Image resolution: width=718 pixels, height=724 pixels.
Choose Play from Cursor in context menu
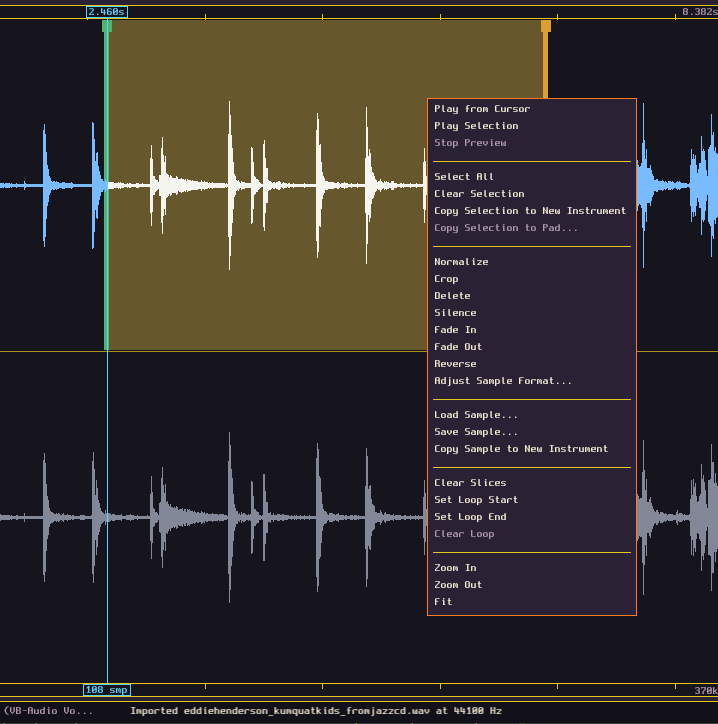point(532,109)
